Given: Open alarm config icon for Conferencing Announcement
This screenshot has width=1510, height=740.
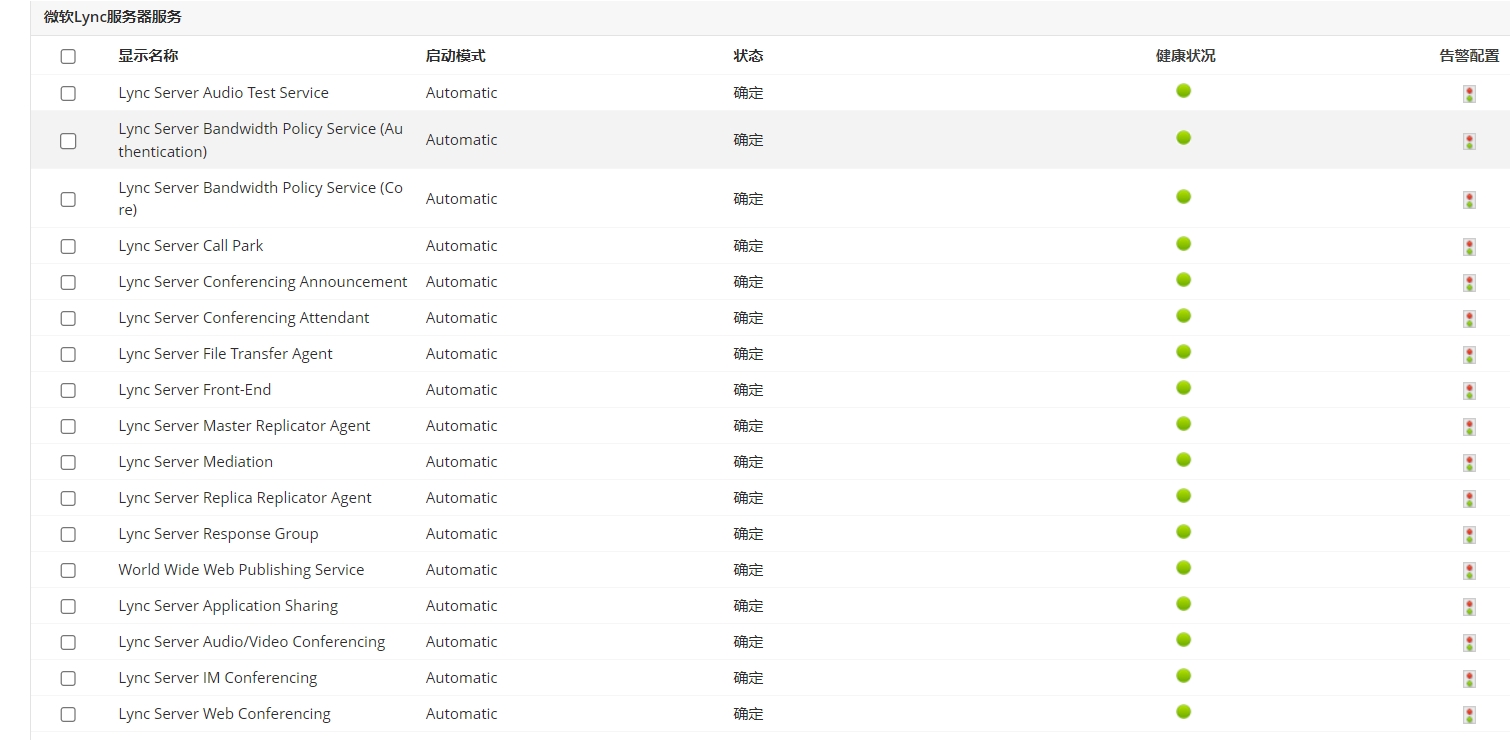Looking at the screenshot, I should pos(1469,283).
